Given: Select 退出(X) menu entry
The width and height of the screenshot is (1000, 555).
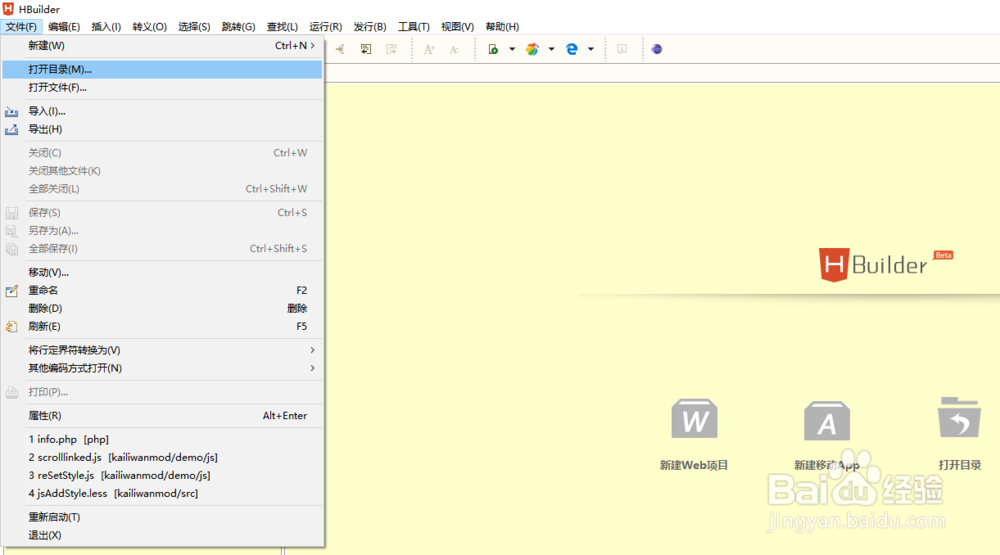Looking at the screenshot, I should pos(162,535).
